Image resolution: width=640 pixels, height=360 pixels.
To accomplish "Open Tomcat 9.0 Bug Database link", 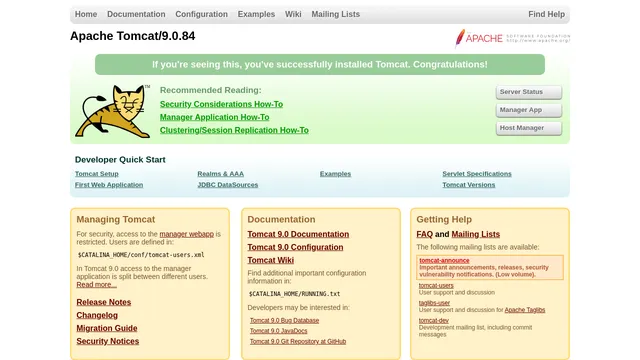I will [x=284, y=320].
